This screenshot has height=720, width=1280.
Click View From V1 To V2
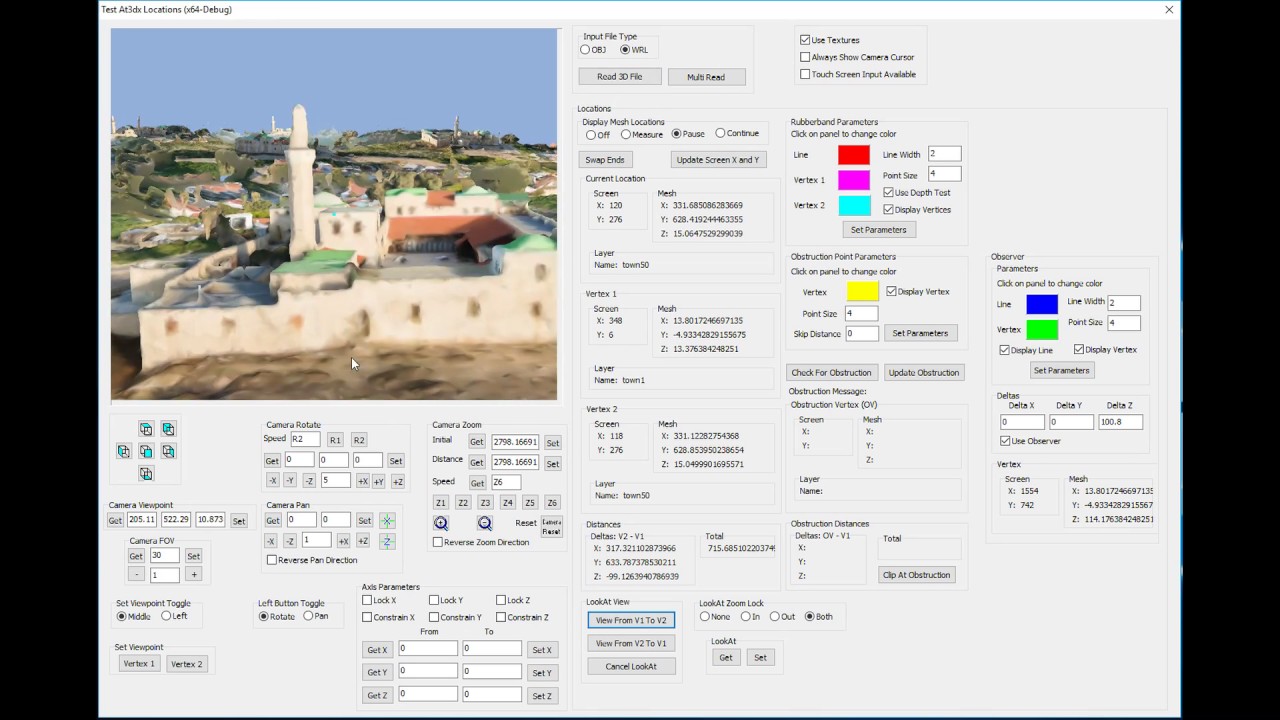pyautogui.click(x=631, y=620)
